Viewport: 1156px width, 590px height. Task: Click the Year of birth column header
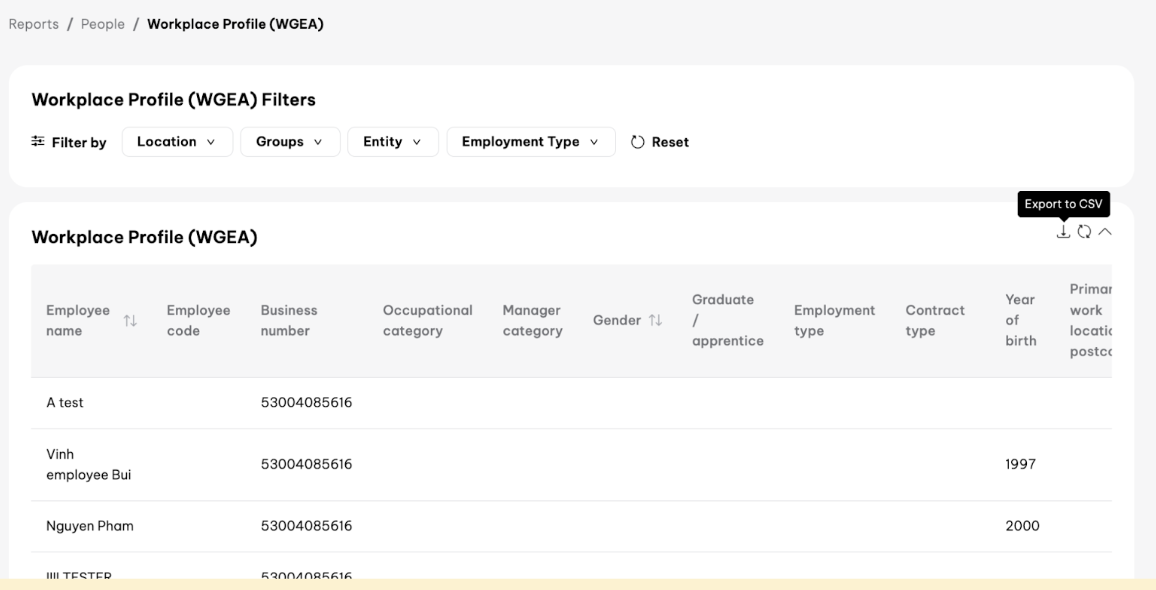click(x=1020, y=320)
